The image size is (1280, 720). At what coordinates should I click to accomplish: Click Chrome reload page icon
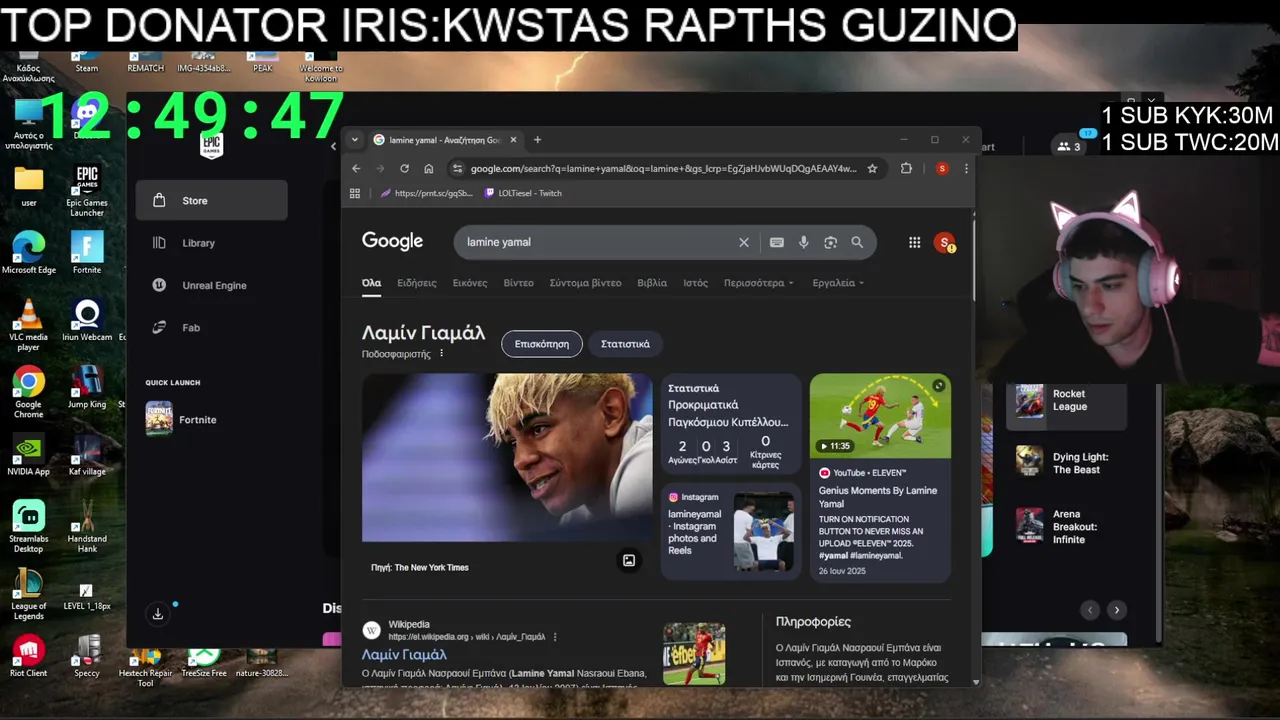(404, 169)
